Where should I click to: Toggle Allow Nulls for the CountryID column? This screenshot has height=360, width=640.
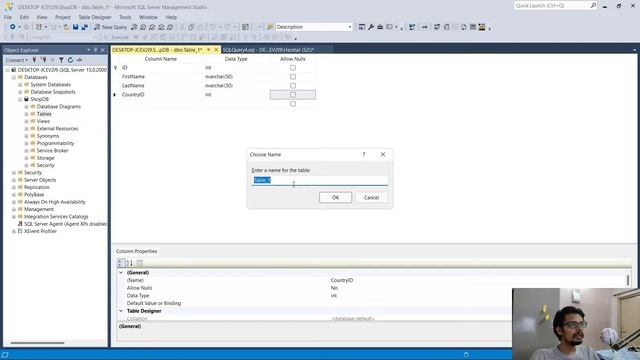coord(293,95)
